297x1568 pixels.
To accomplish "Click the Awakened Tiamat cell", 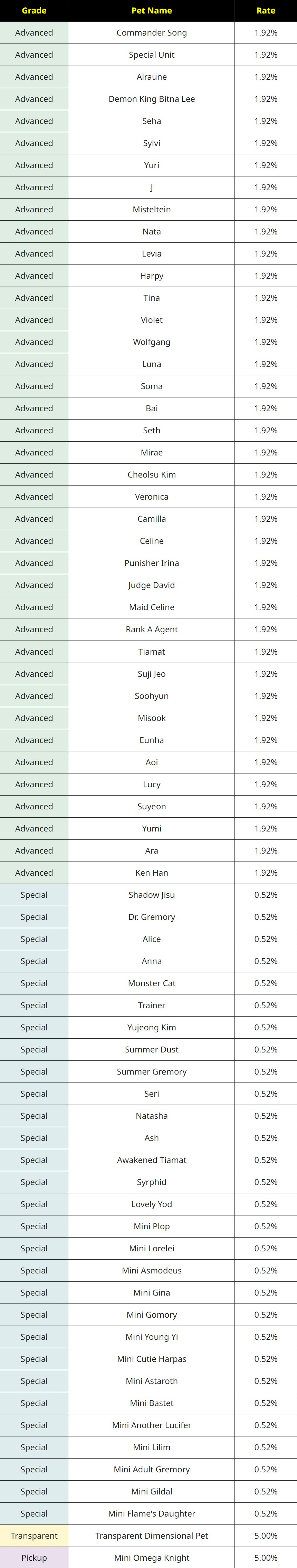I will pos(152,1160).
